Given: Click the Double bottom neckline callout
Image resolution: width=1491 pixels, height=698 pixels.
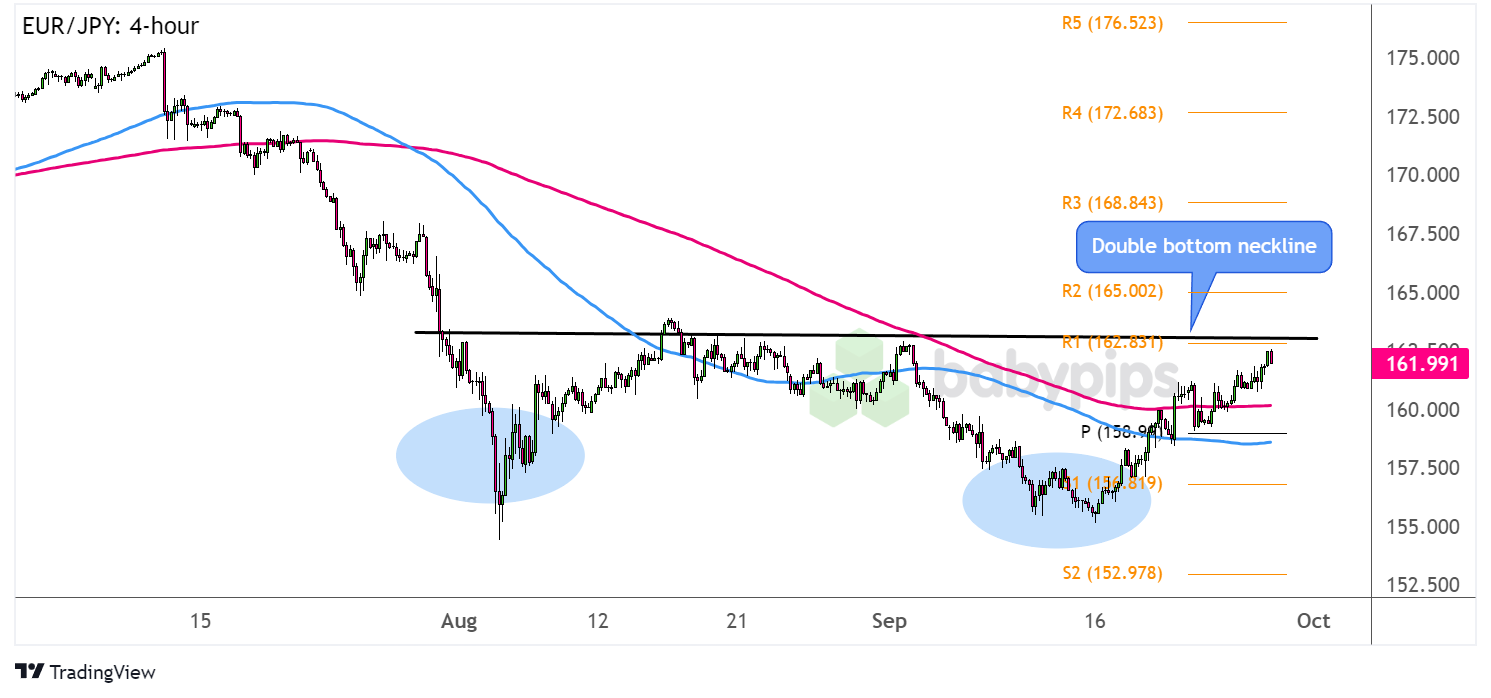Looking at the screenshot, I should 1204,247.
